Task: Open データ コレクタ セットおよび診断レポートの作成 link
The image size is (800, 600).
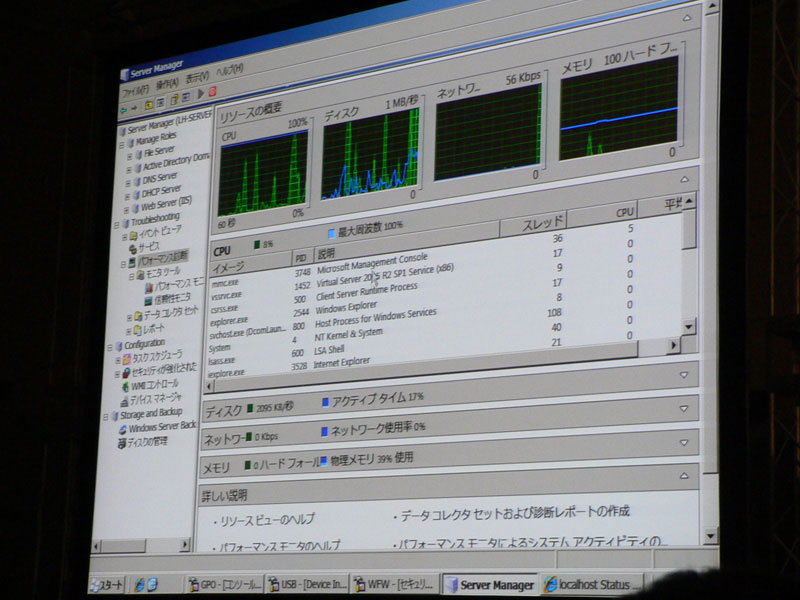Action: [x=515, y=514]
